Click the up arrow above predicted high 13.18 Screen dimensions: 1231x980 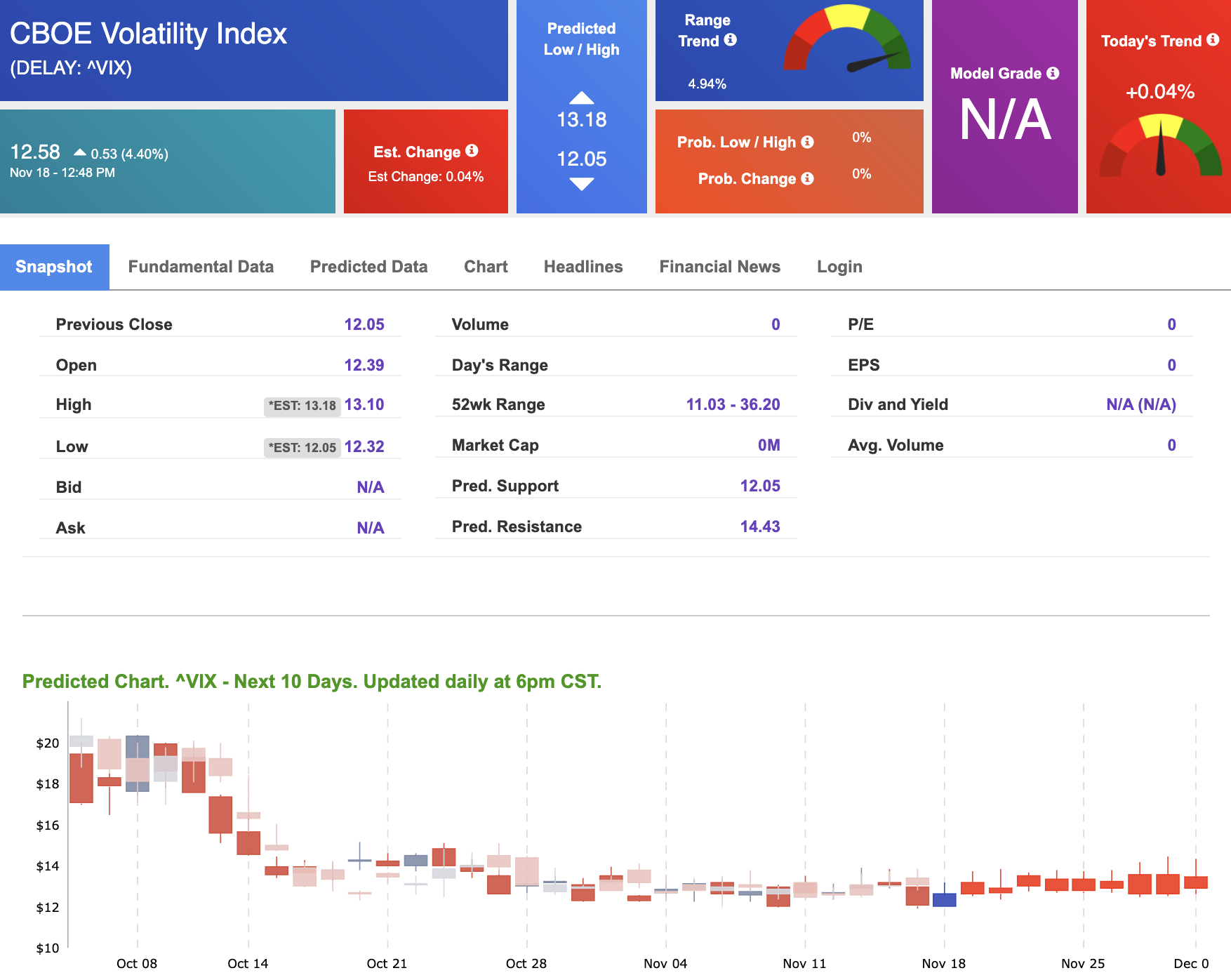582,98
